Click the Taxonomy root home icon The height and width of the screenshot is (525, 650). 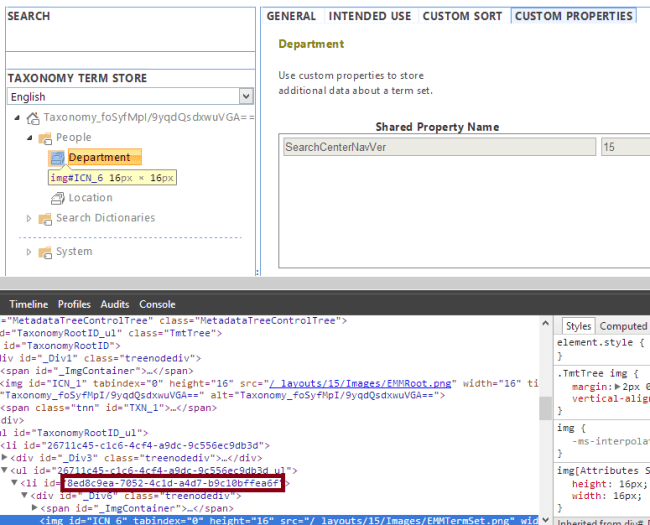(x=33, y=118)
